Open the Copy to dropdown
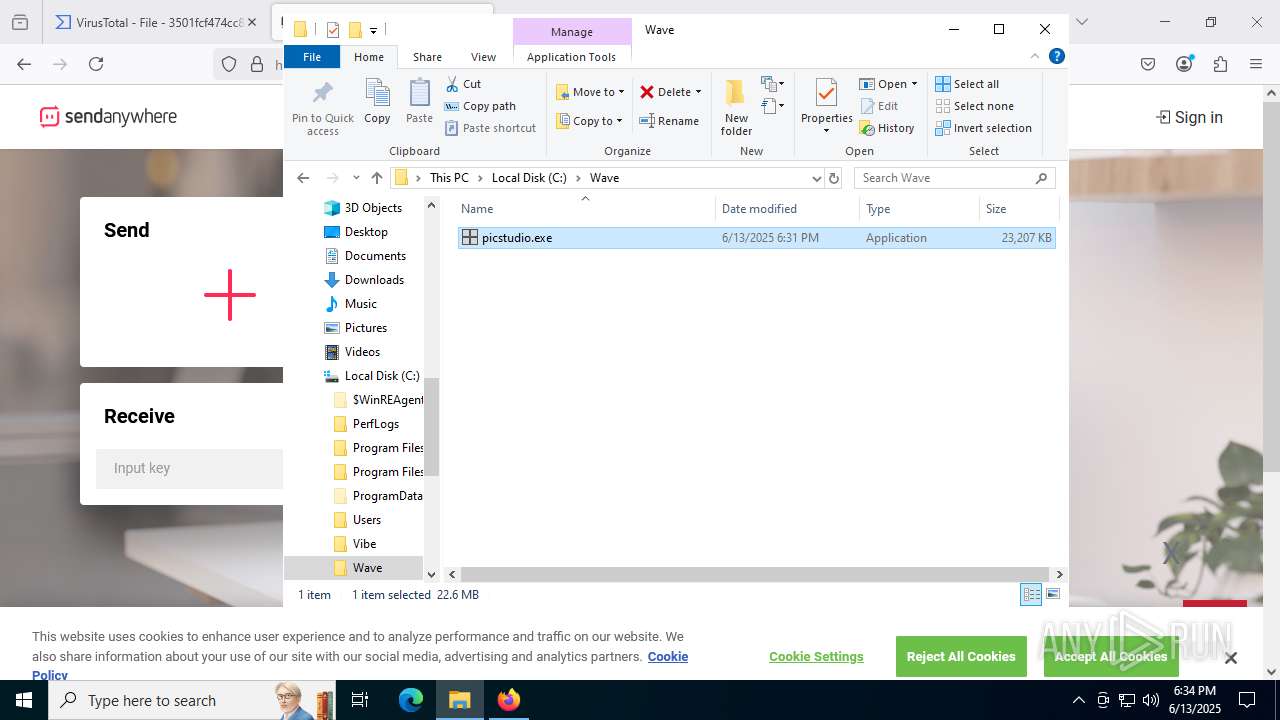The width and height of the screenshot is (1280, 720). click(x=590, y=121)
